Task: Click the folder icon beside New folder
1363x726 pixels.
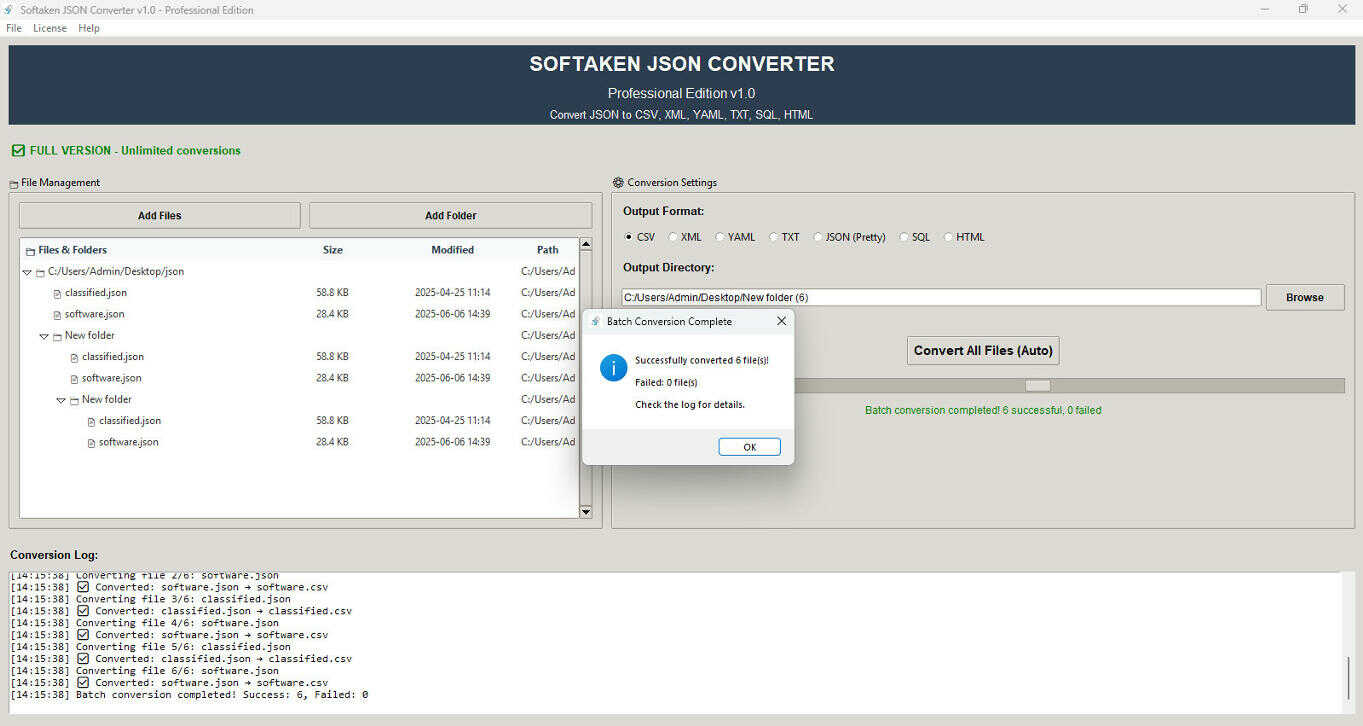Action: pyautogui.click(x=56, y=335)
